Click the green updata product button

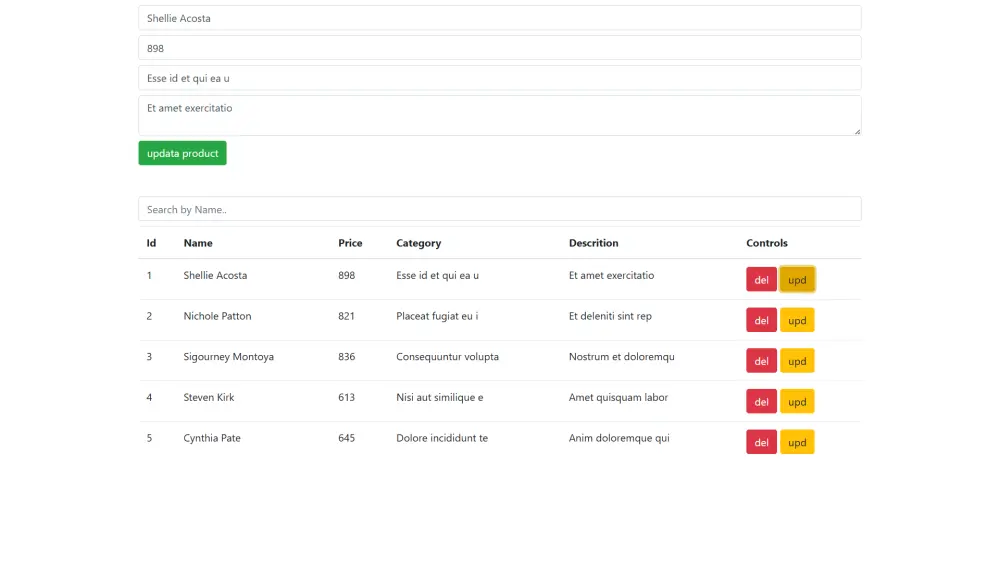tap(182, 153)
